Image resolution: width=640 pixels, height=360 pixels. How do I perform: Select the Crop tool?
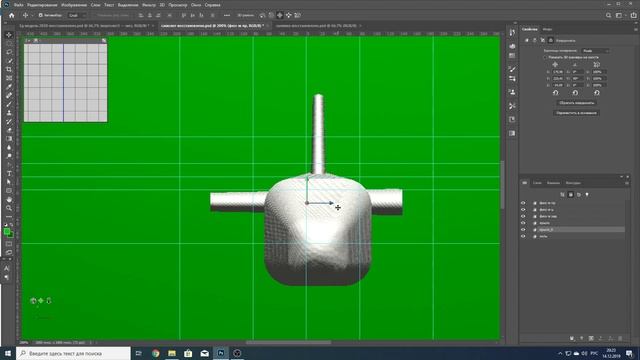point(9,69)
